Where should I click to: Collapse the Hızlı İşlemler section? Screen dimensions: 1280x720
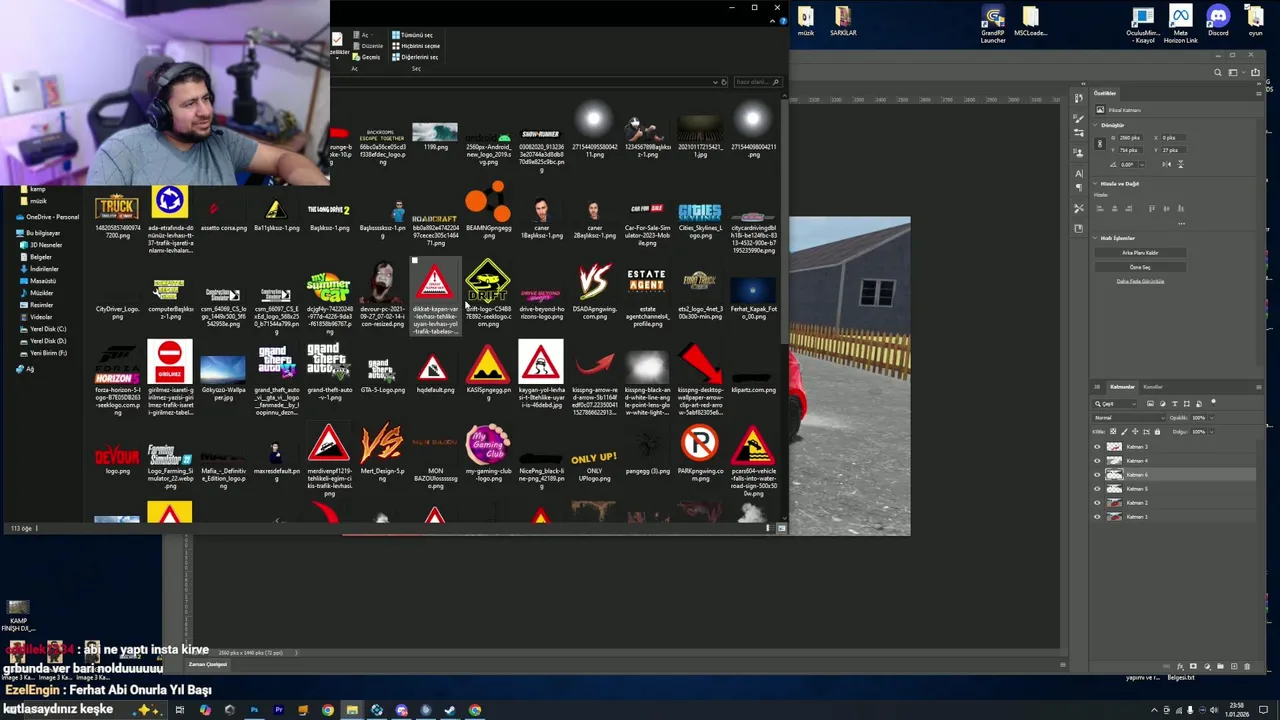(1095, 238)
